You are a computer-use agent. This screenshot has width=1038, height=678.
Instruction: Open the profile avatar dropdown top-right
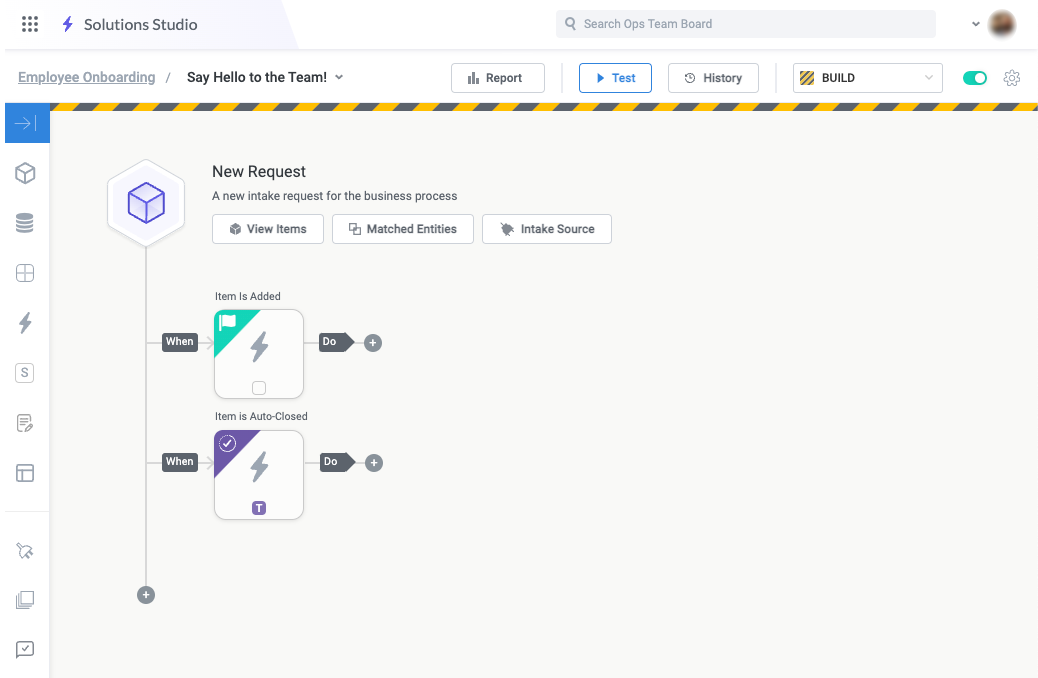[1001, 23]
